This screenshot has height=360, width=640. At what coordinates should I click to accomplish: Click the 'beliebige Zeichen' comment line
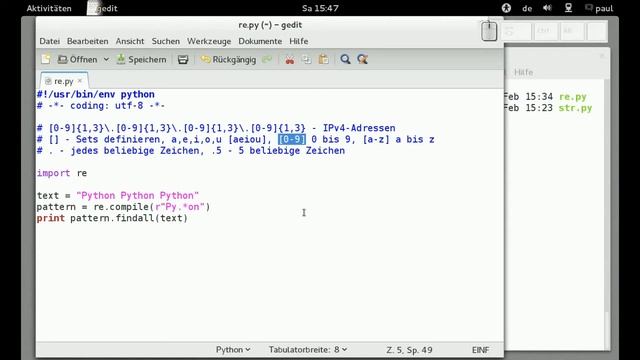[191, 151]
